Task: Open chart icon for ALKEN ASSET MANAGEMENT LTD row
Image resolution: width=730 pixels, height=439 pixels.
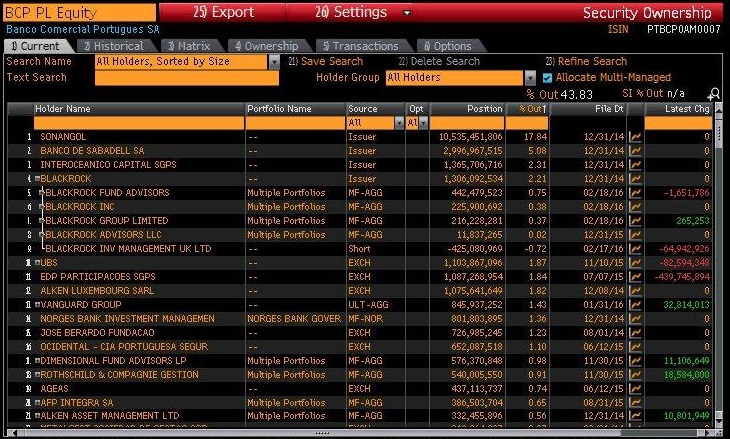Action: pyautogui.click(x=635, y=415)
